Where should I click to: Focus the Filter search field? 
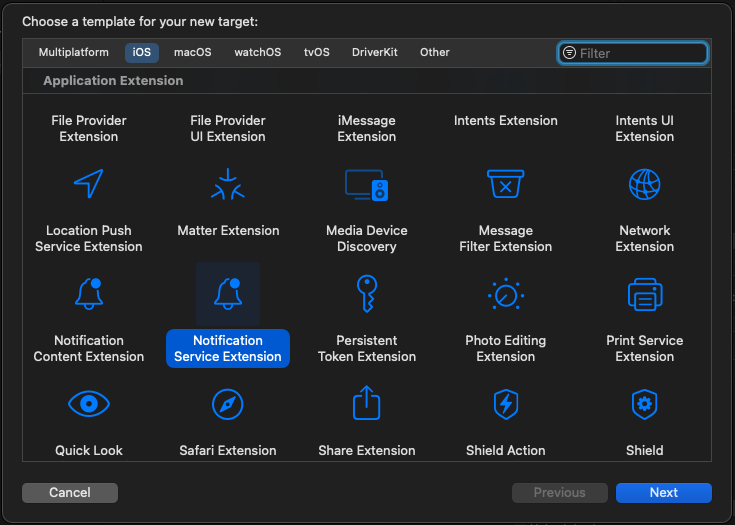[640, 53]
